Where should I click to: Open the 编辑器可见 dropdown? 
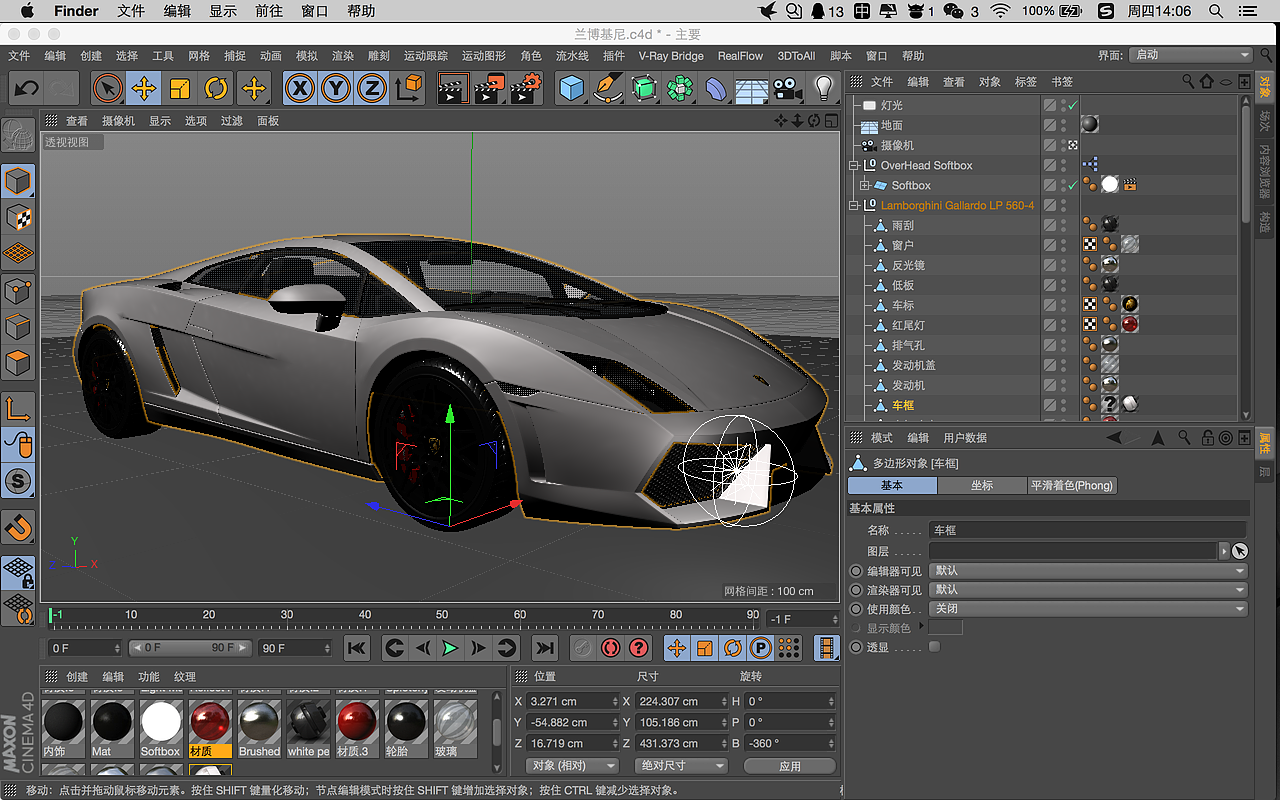pyautogui.click(x=1088, y=571)
